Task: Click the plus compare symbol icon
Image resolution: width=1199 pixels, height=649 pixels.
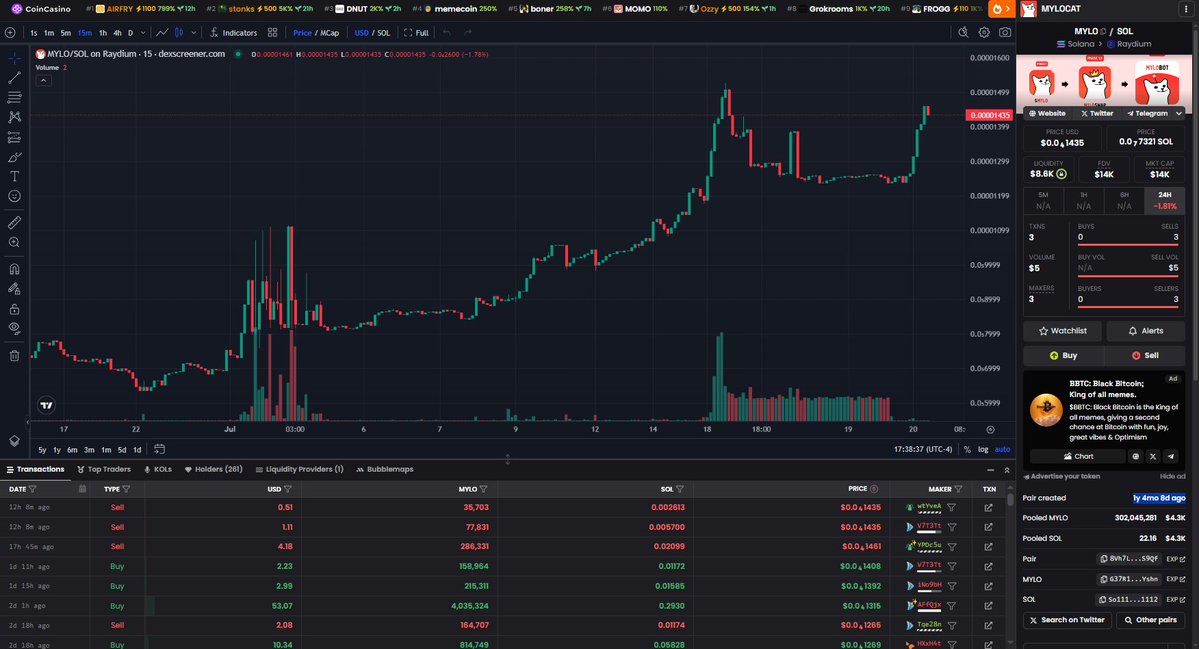Action: (10, 33)
